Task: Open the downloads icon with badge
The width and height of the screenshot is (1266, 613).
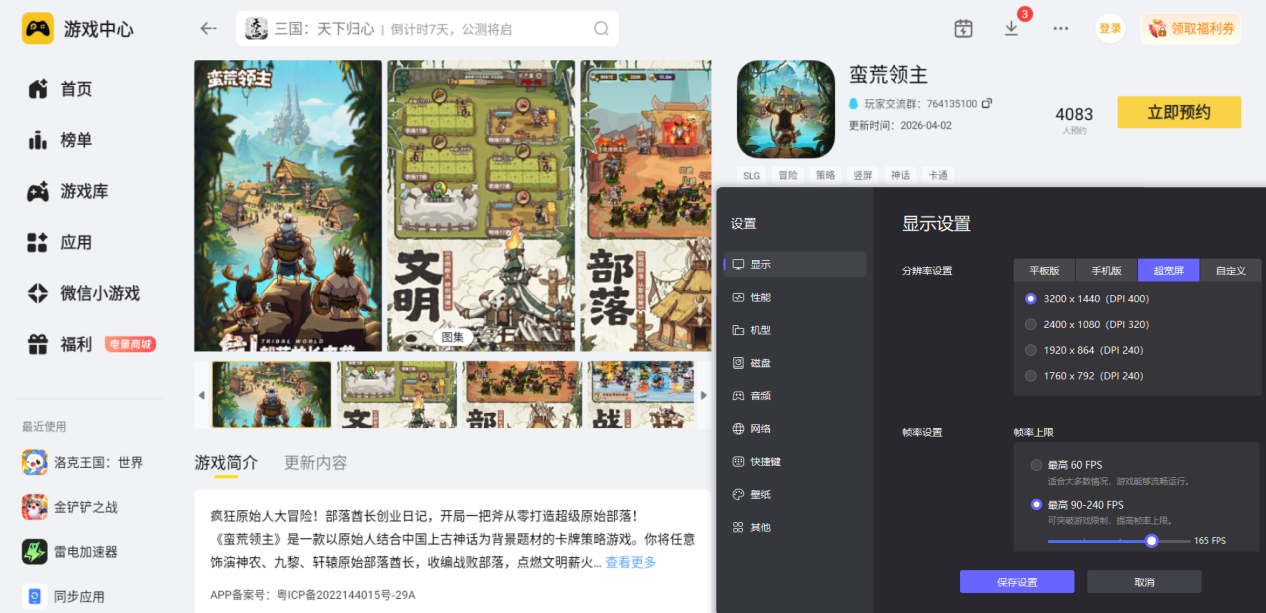Action: [x=1012, y=28]
